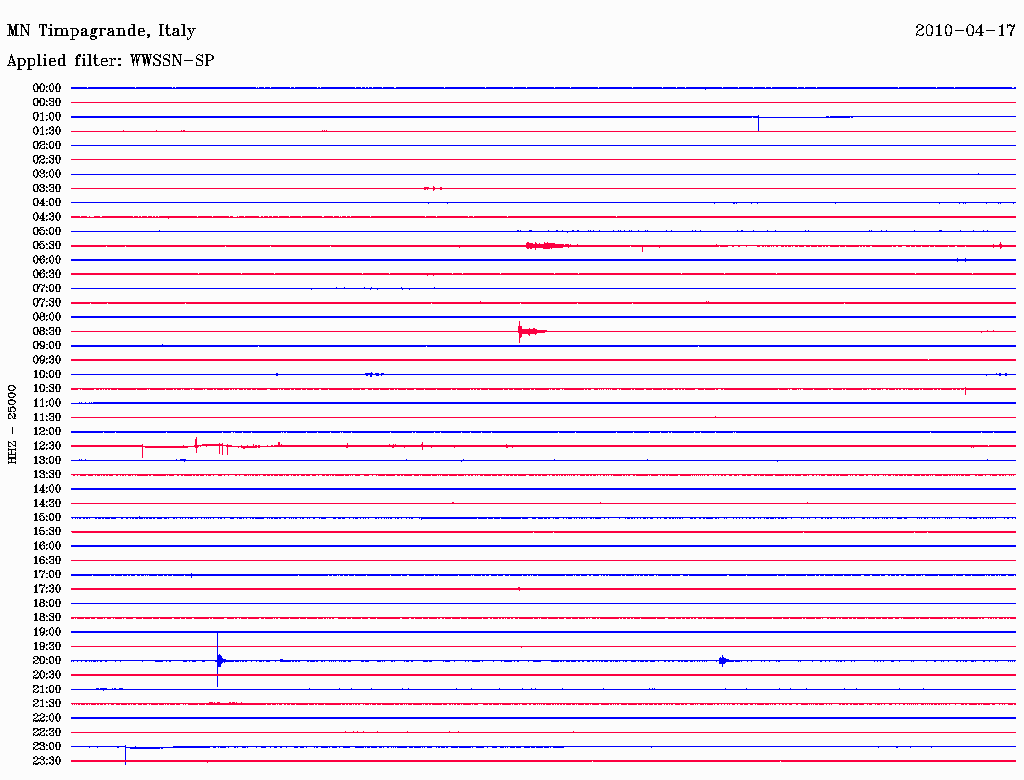1024x780 pixels.
Task: Select the 13:30 time label
Action: pos(47,475)
